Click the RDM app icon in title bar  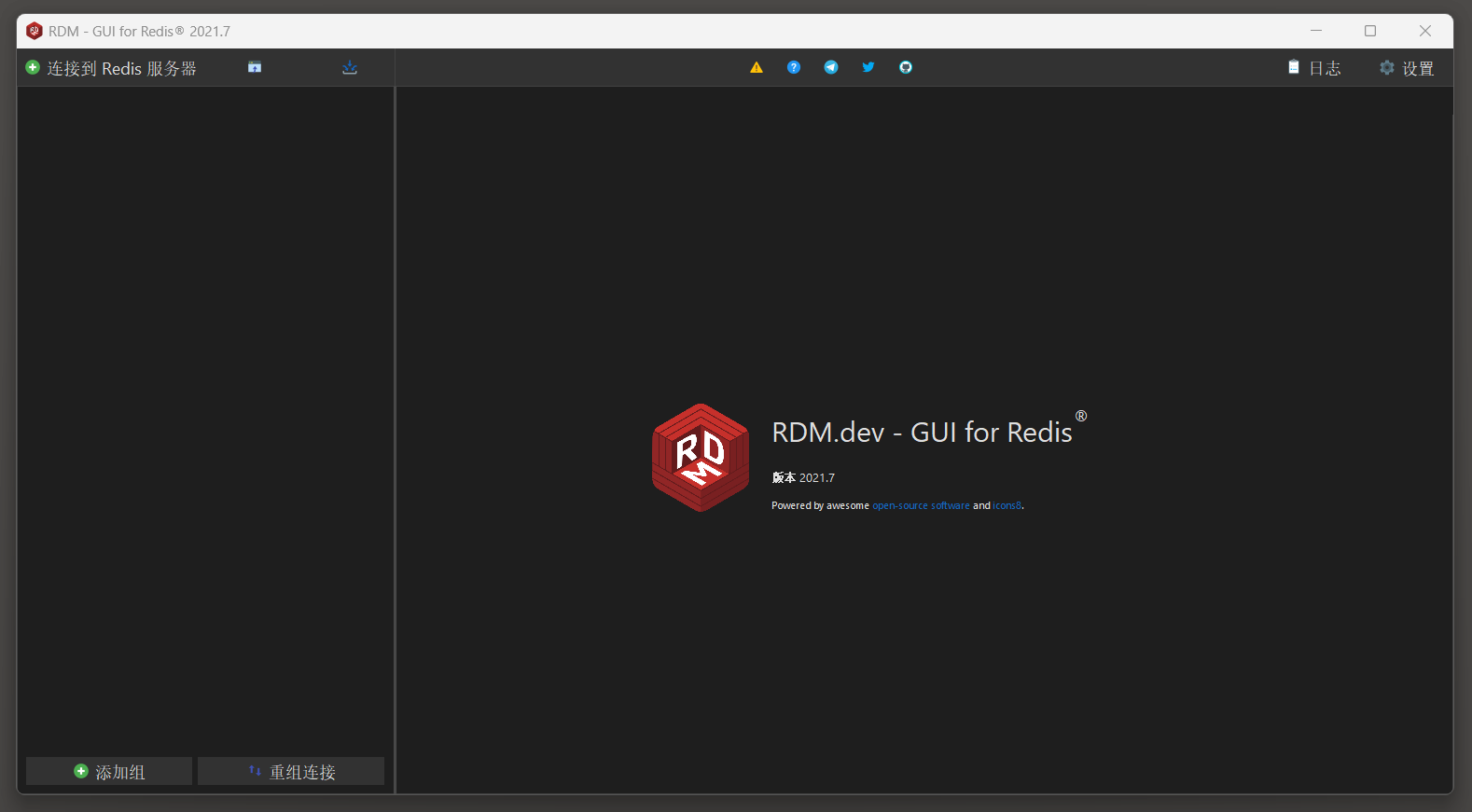[35, 31]
